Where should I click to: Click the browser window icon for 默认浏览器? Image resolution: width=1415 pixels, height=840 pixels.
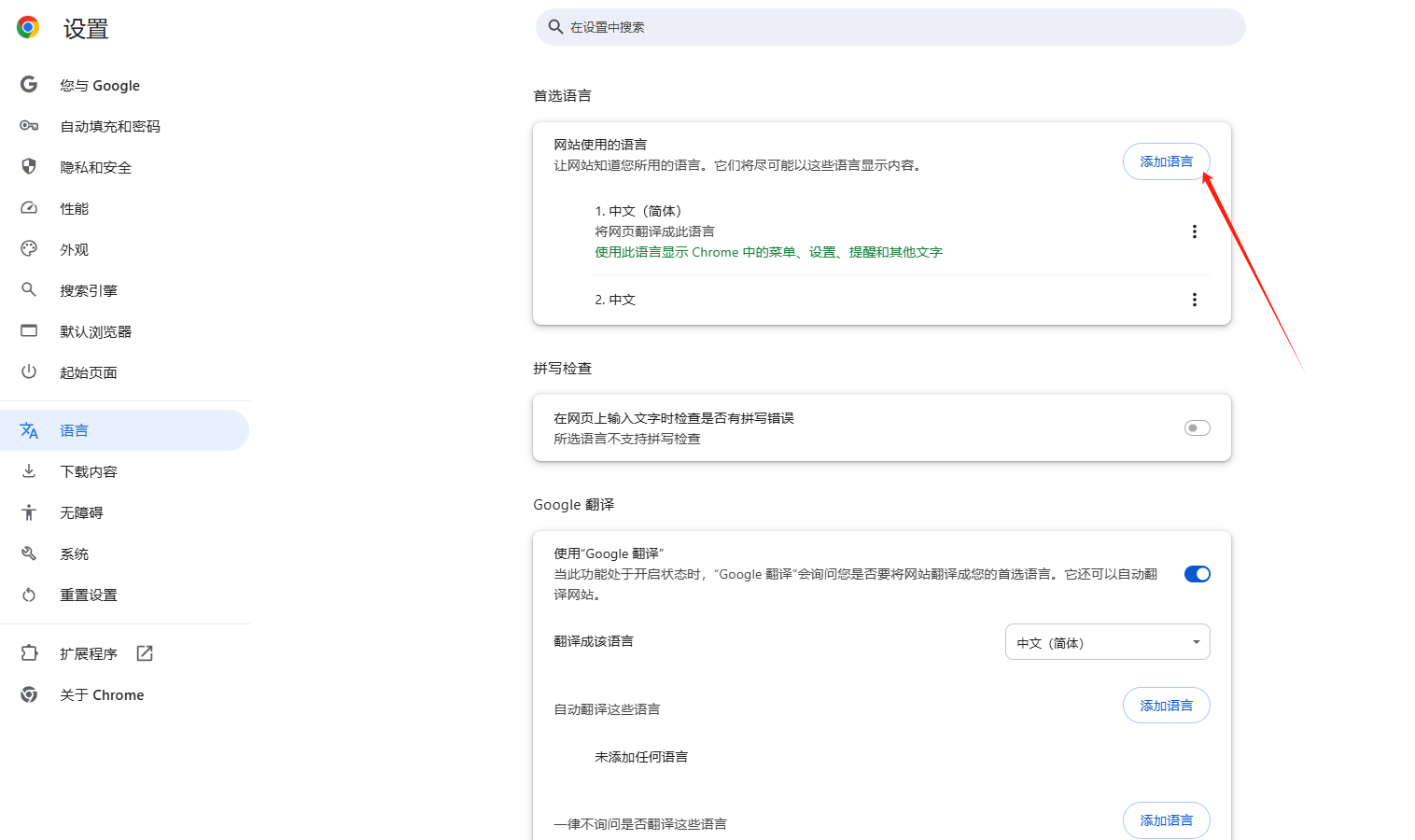pyautogui.click(x=29, y=331)
